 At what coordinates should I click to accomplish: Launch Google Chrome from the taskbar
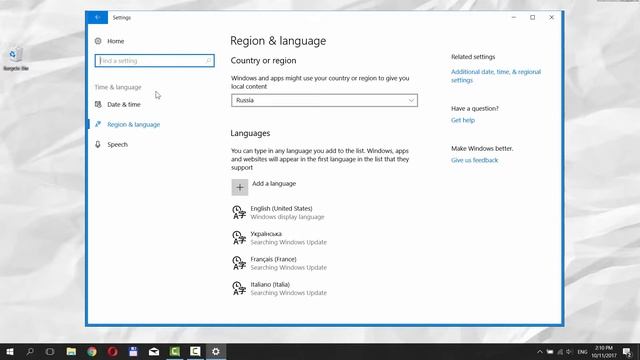(x=92, y=351)
